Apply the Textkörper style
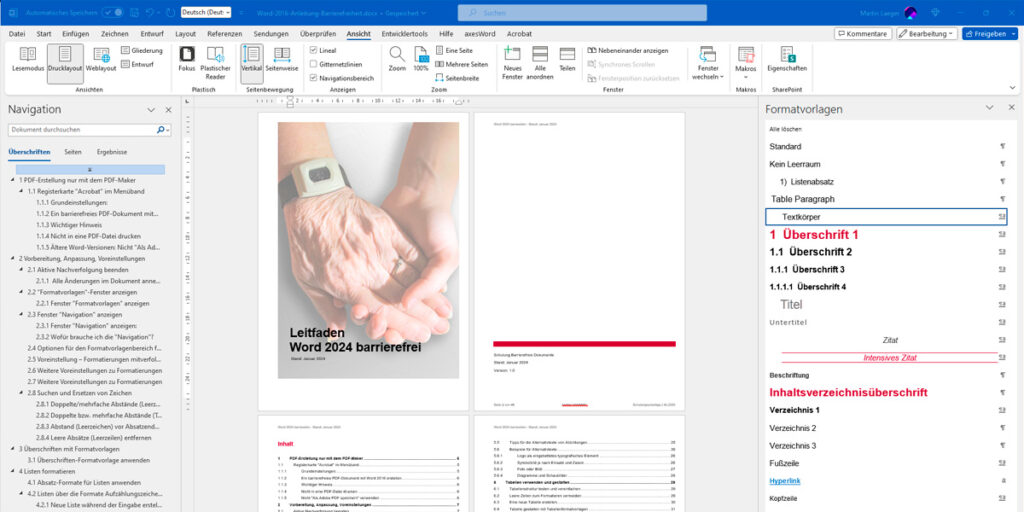Image resolution: width=1024 pixels, height=512 pixels. click(x=886, y=217)
